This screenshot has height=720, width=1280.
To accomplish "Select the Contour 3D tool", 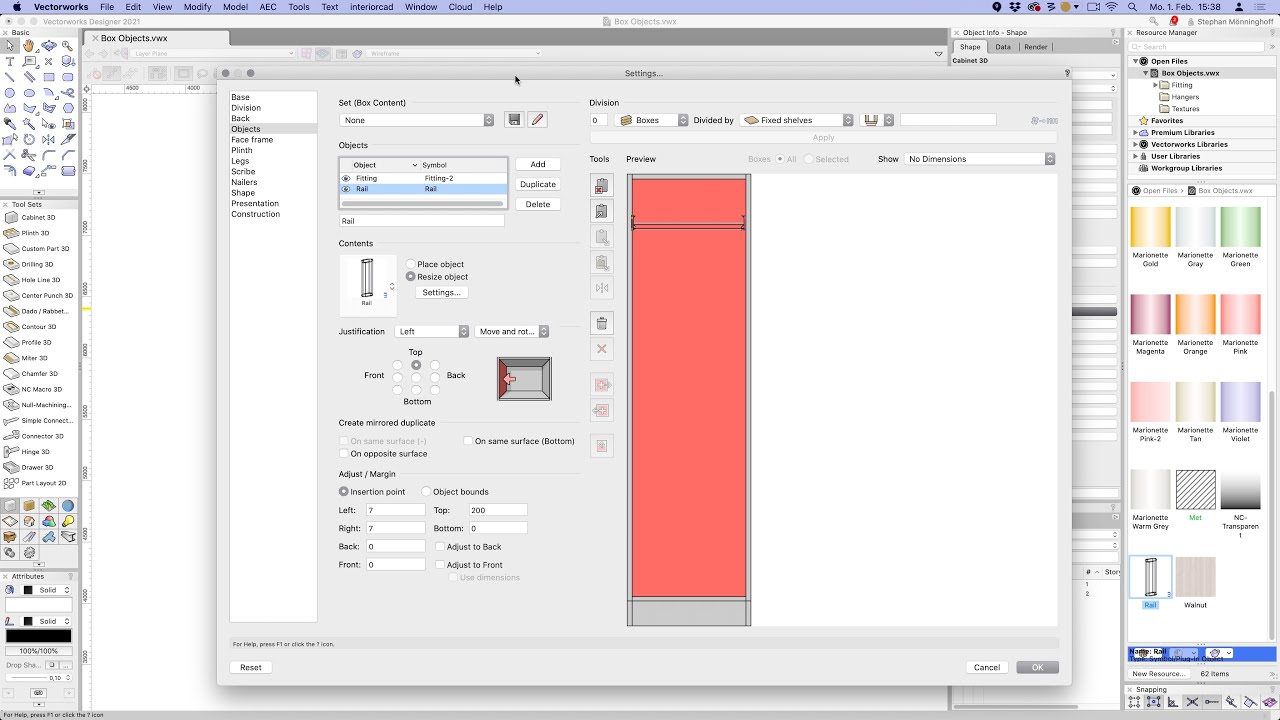I will tap(38, 327).
